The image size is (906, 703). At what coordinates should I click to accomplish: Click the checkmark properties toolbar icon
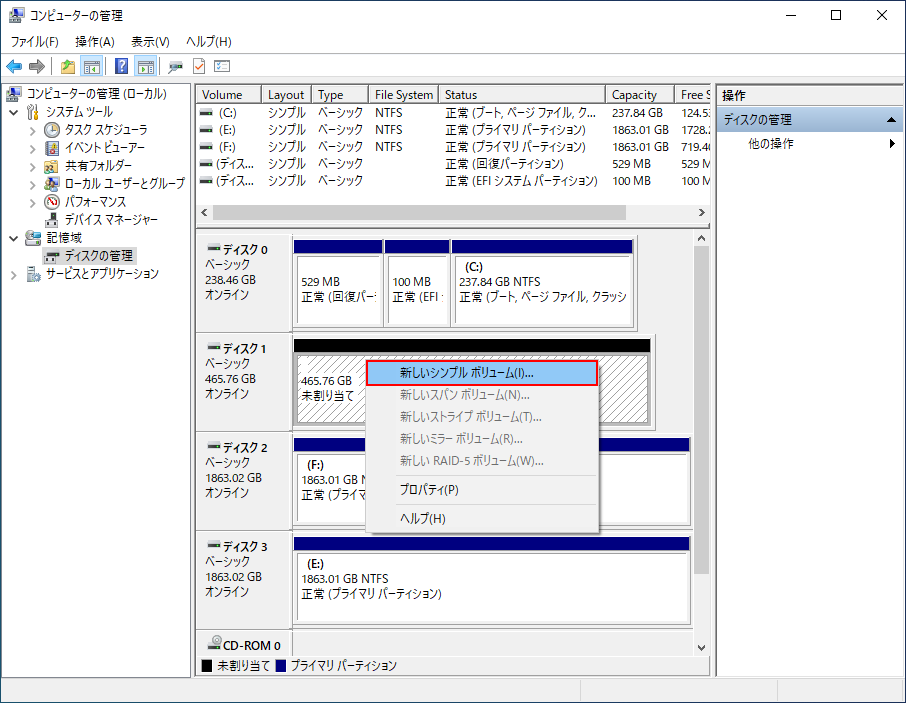199,66
